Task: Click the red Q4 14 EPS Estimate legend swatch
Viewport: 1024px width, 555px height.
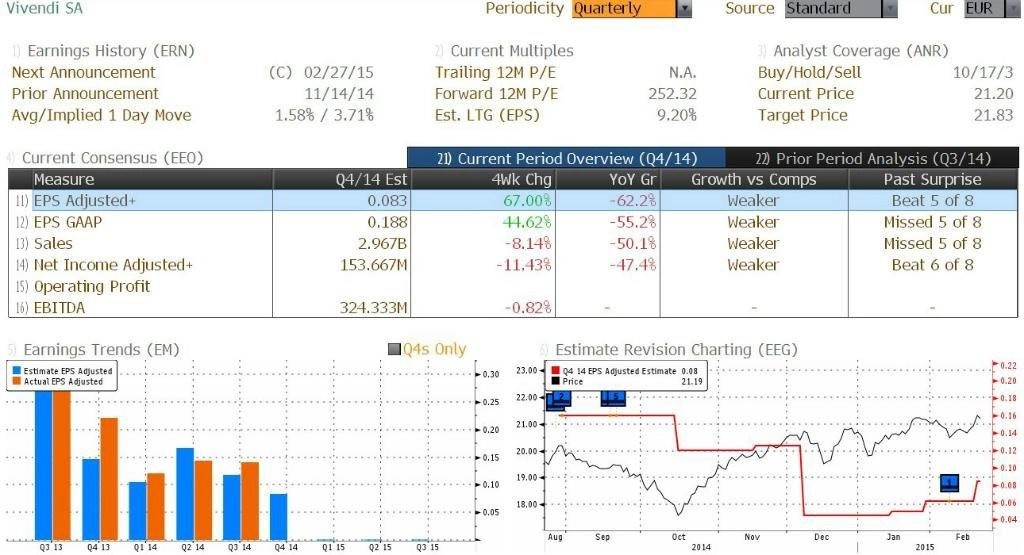Action: click(x=555, y=371)
